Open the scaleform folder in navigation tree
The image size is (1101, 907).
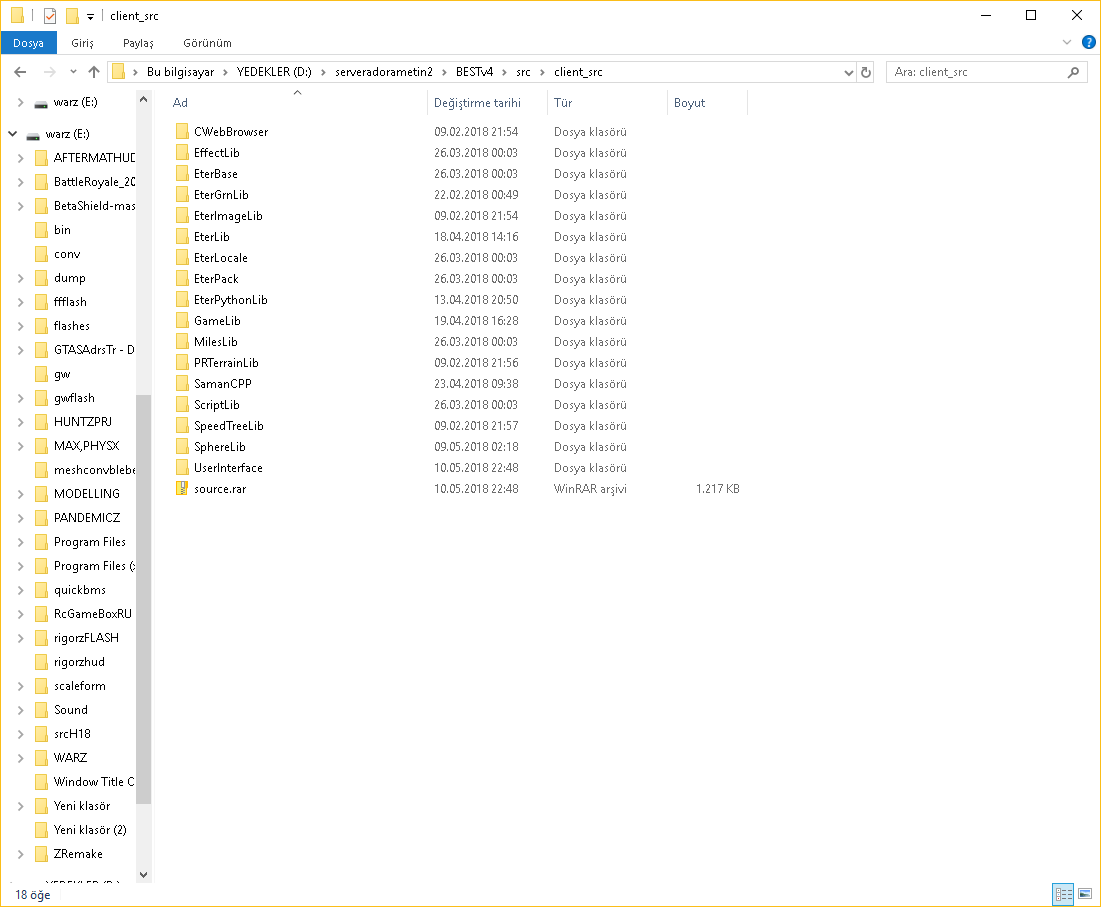(79, 686)
